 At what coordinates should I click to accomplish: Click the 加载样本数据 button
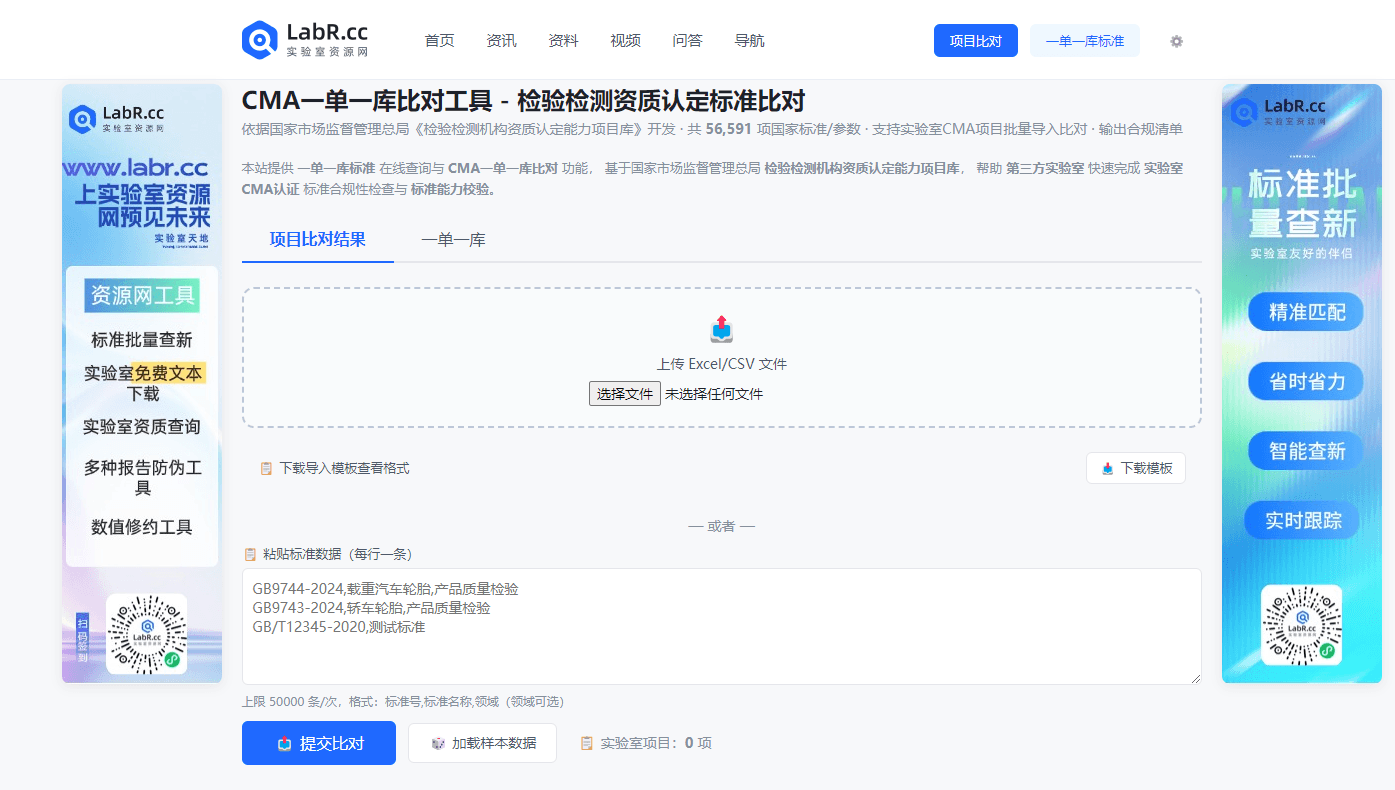(x=482, y=743)
